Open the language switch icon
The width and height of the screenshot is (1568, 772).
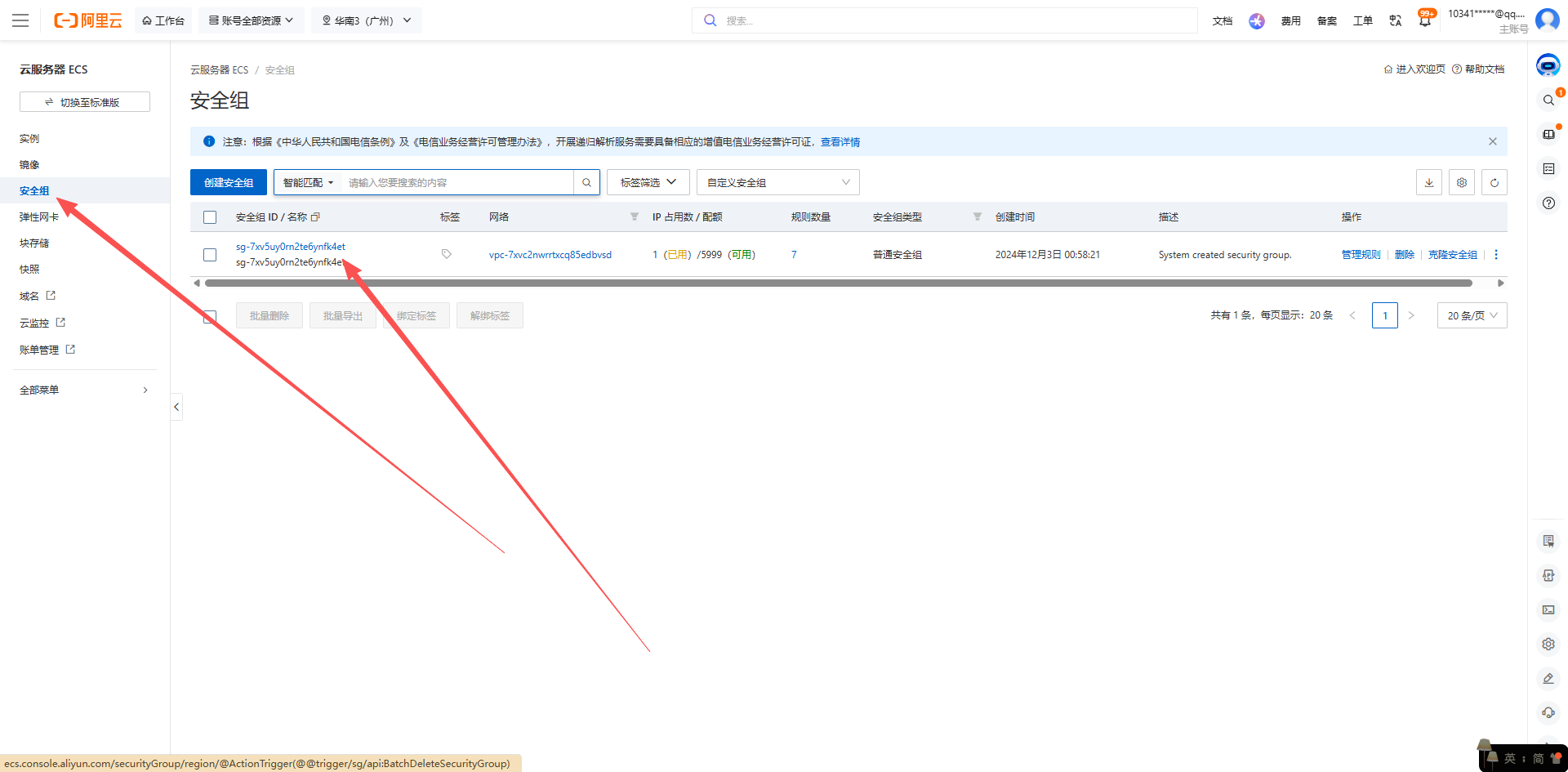[x=1396, y=20]
